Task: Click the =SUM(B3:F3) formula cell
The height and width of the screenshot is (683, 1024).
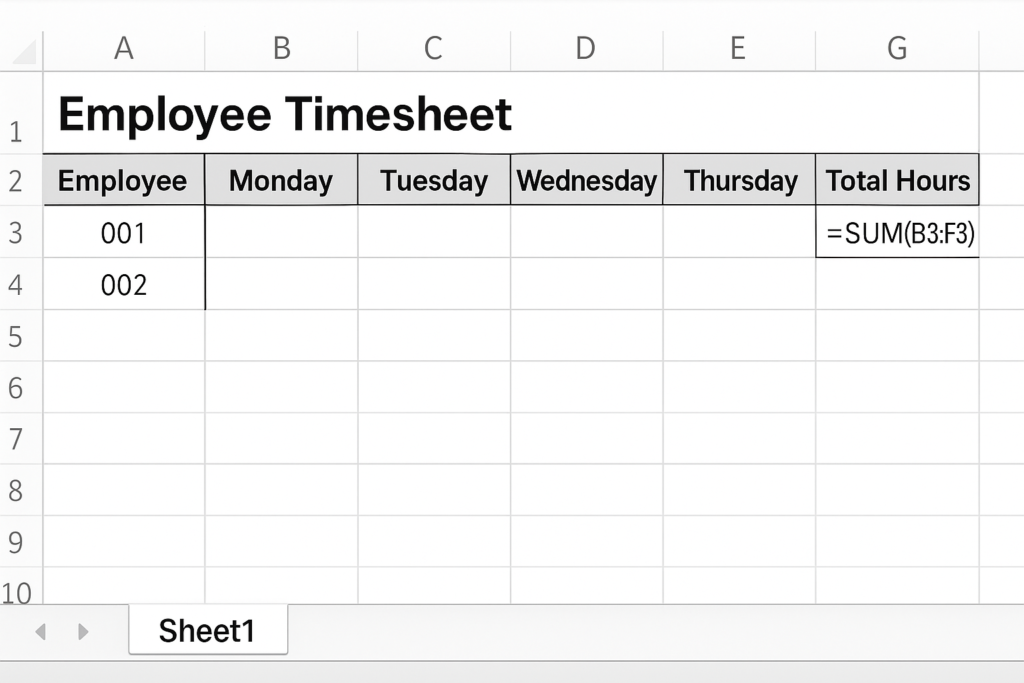Action: (x=897, y=232)
